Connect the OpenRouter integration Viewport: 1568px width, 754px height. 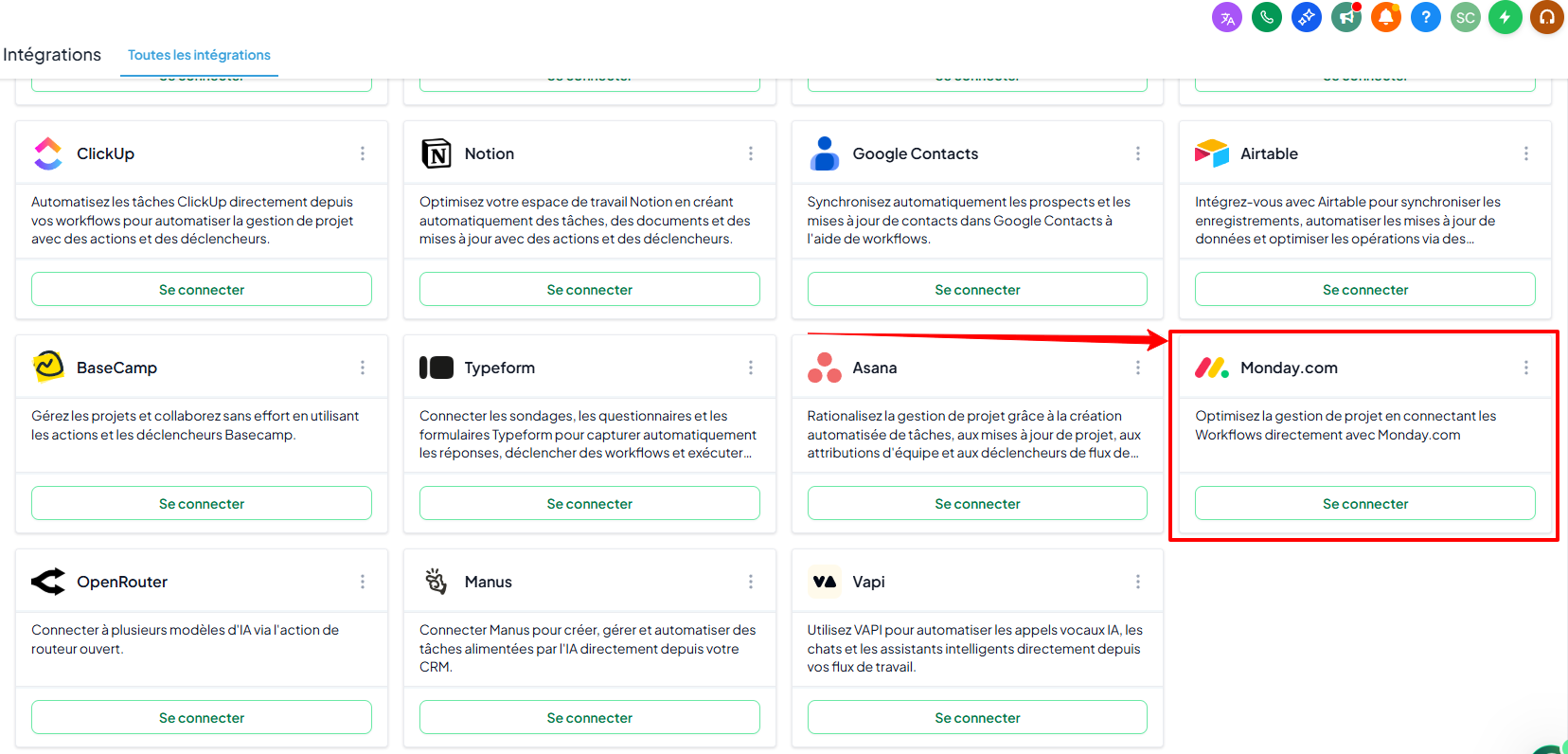coord(202,717)
